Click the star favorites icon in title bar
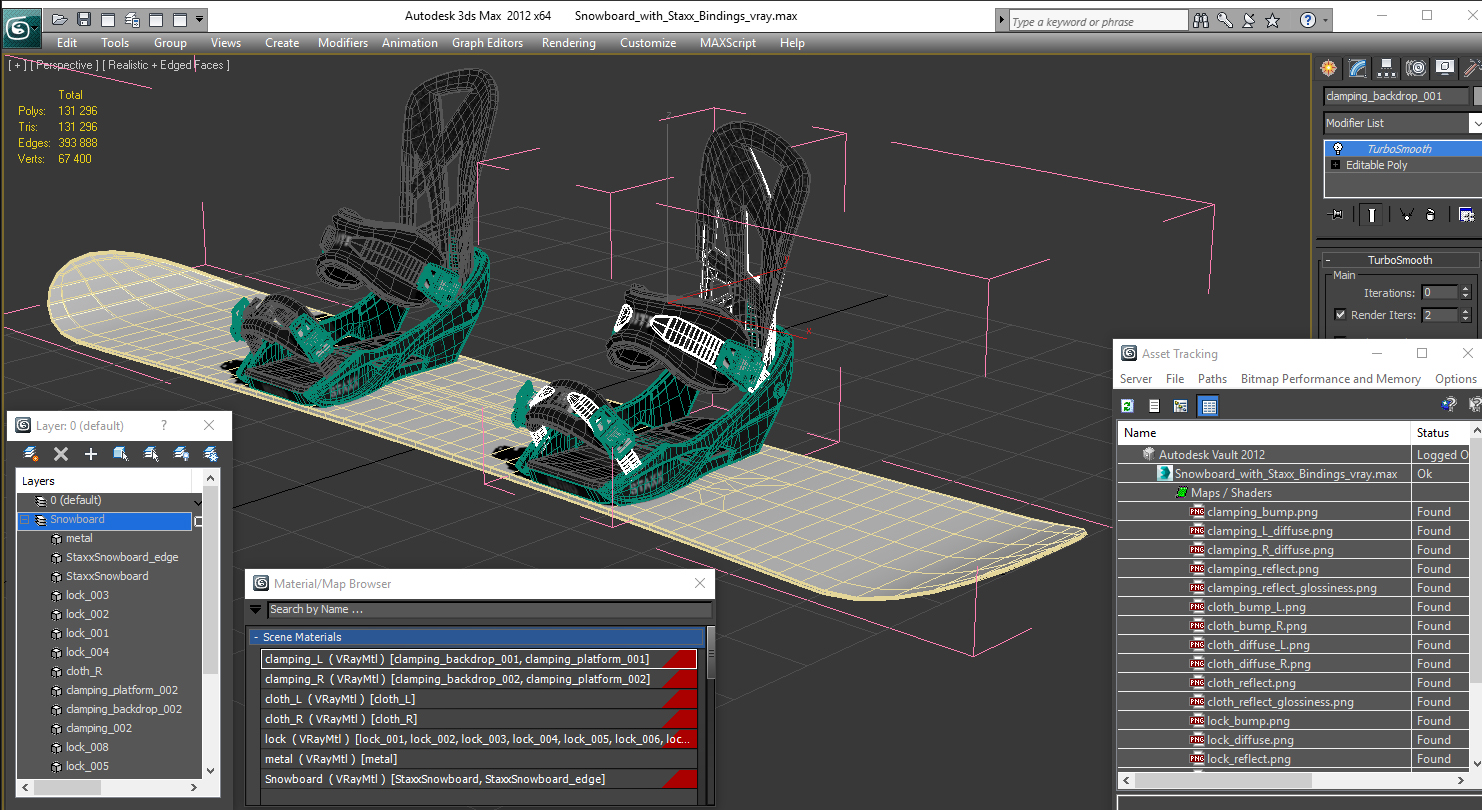Screen dimensions: 1482x810 click(1272, 20)
